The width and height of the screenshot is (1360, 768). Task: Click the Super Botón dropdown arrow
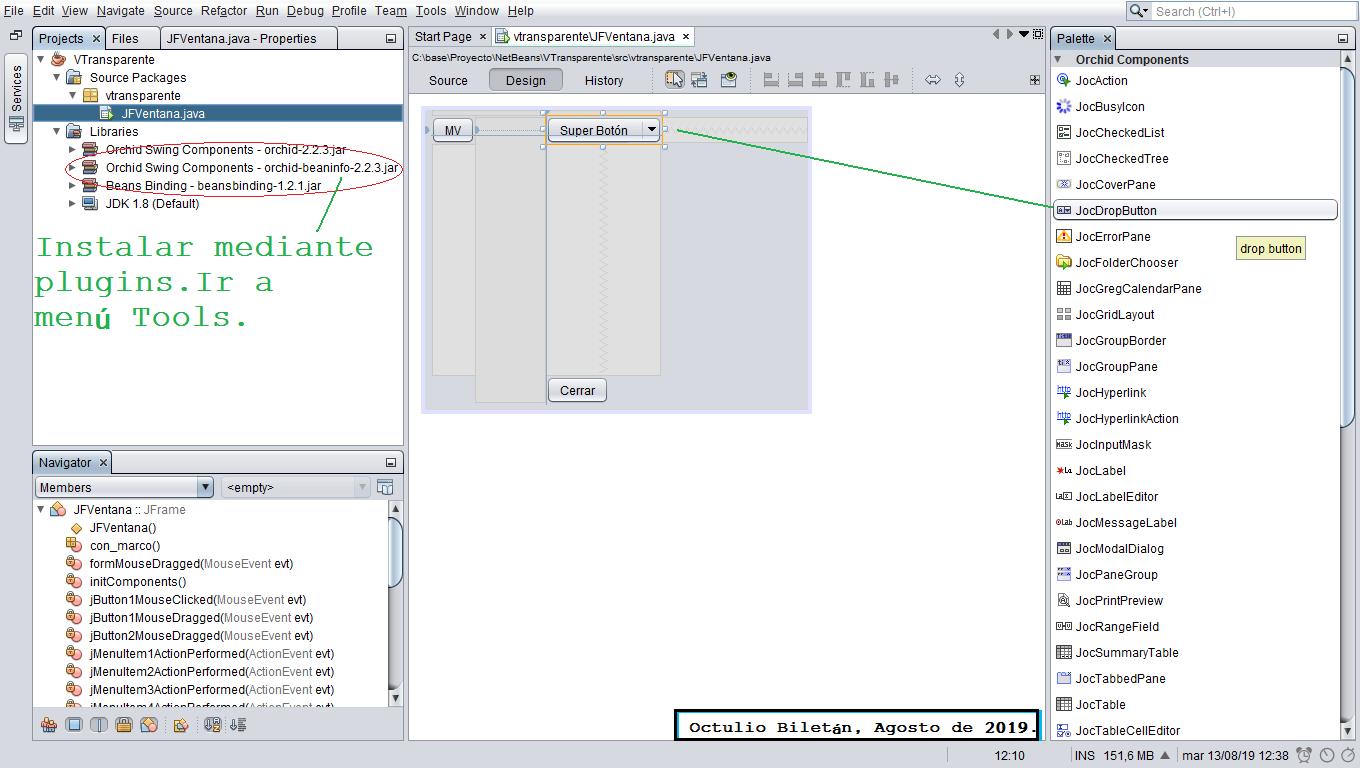[x=651, y=130]
